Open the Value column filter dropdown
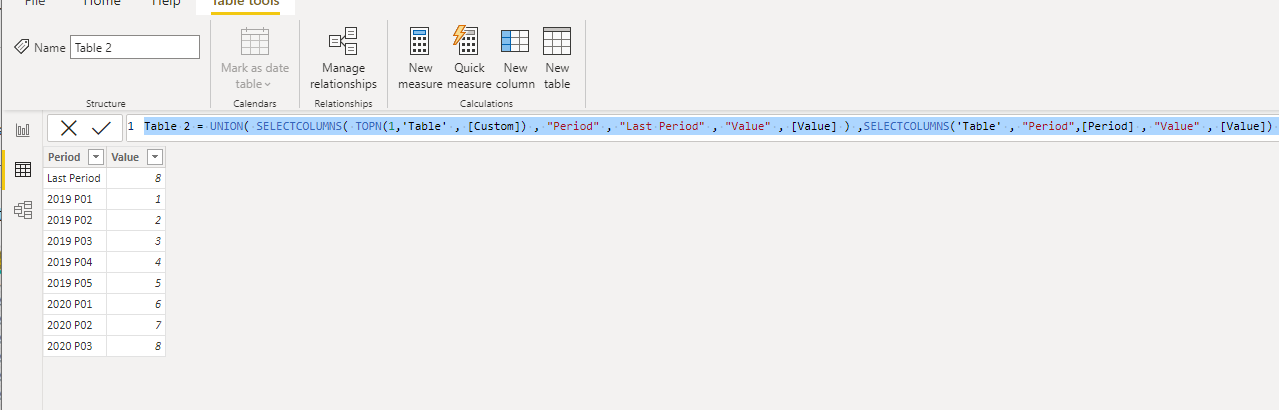1279x410 pixels. coord(155,157)
